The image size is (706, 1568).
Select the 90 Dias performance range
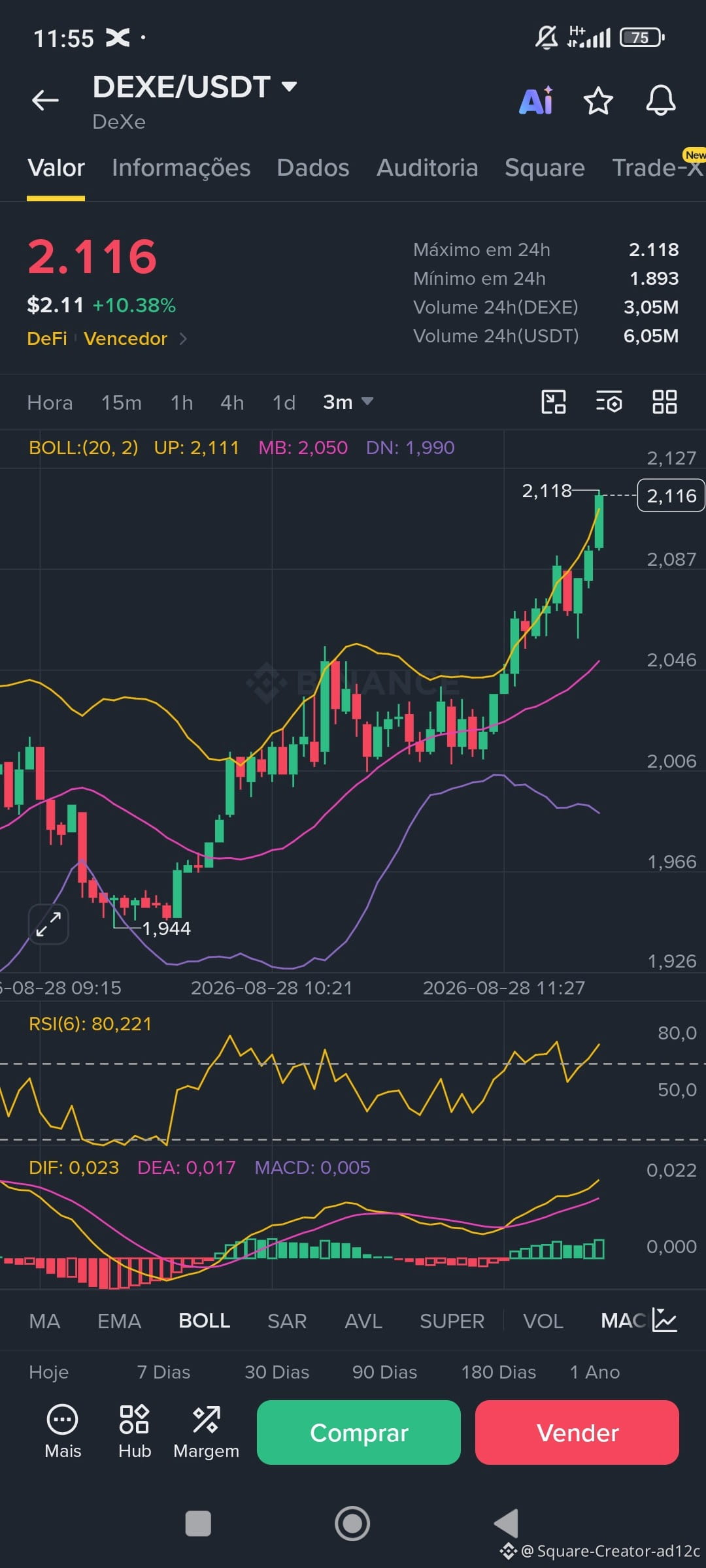(384, 1372)
